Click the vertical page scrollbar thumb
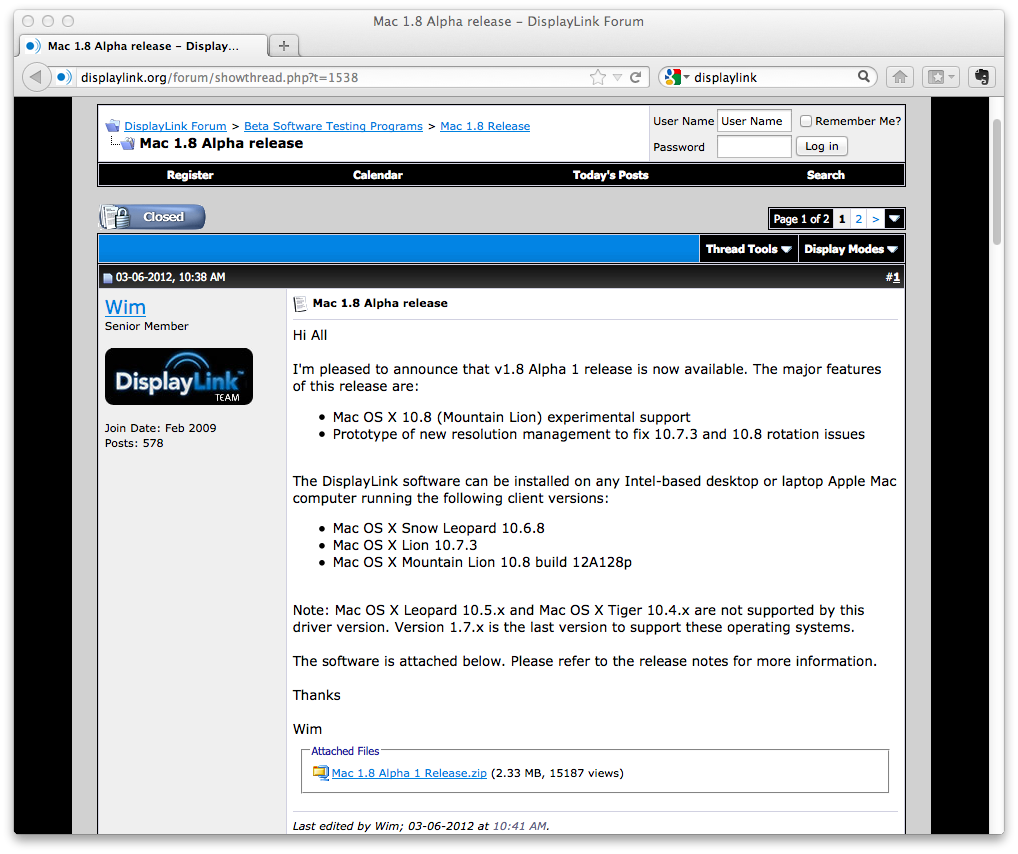Screen dimensions: 1018x854 997,182
